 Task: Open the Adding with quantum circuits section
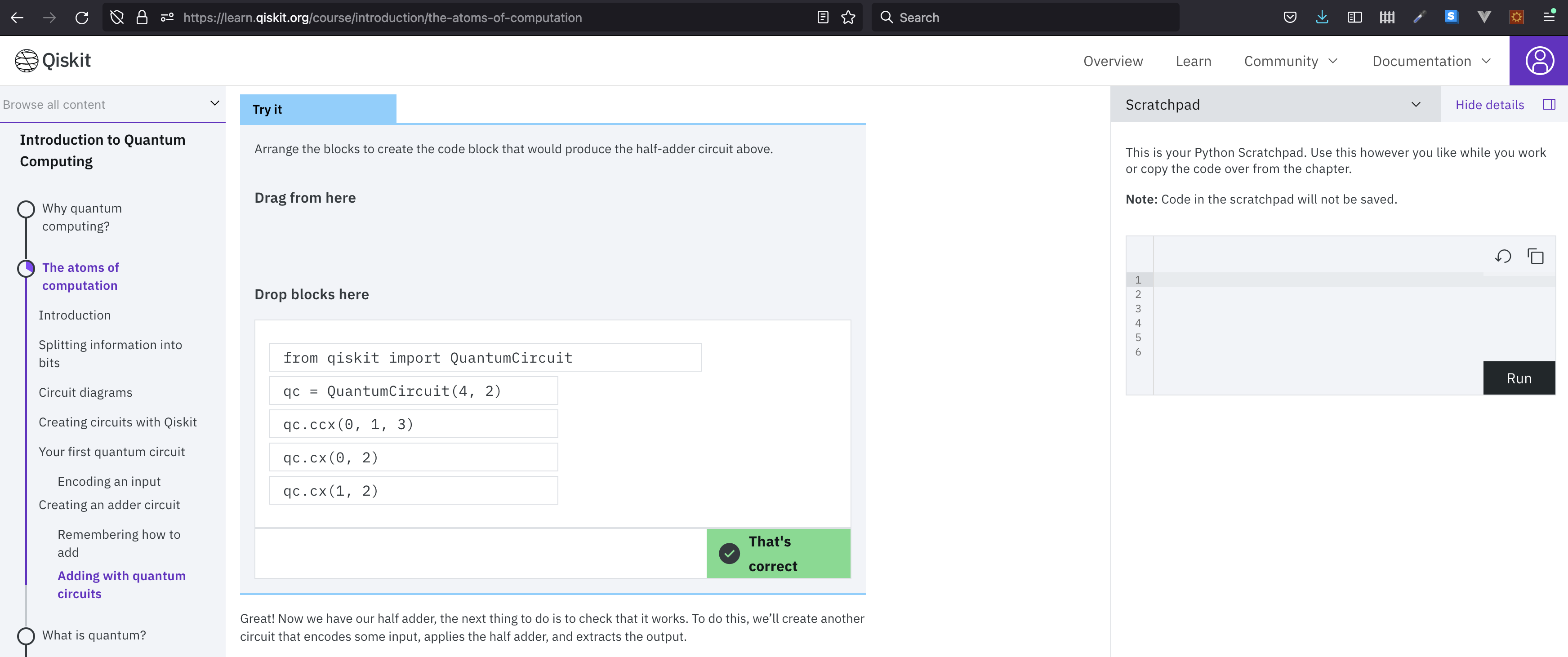coord(121,584)
